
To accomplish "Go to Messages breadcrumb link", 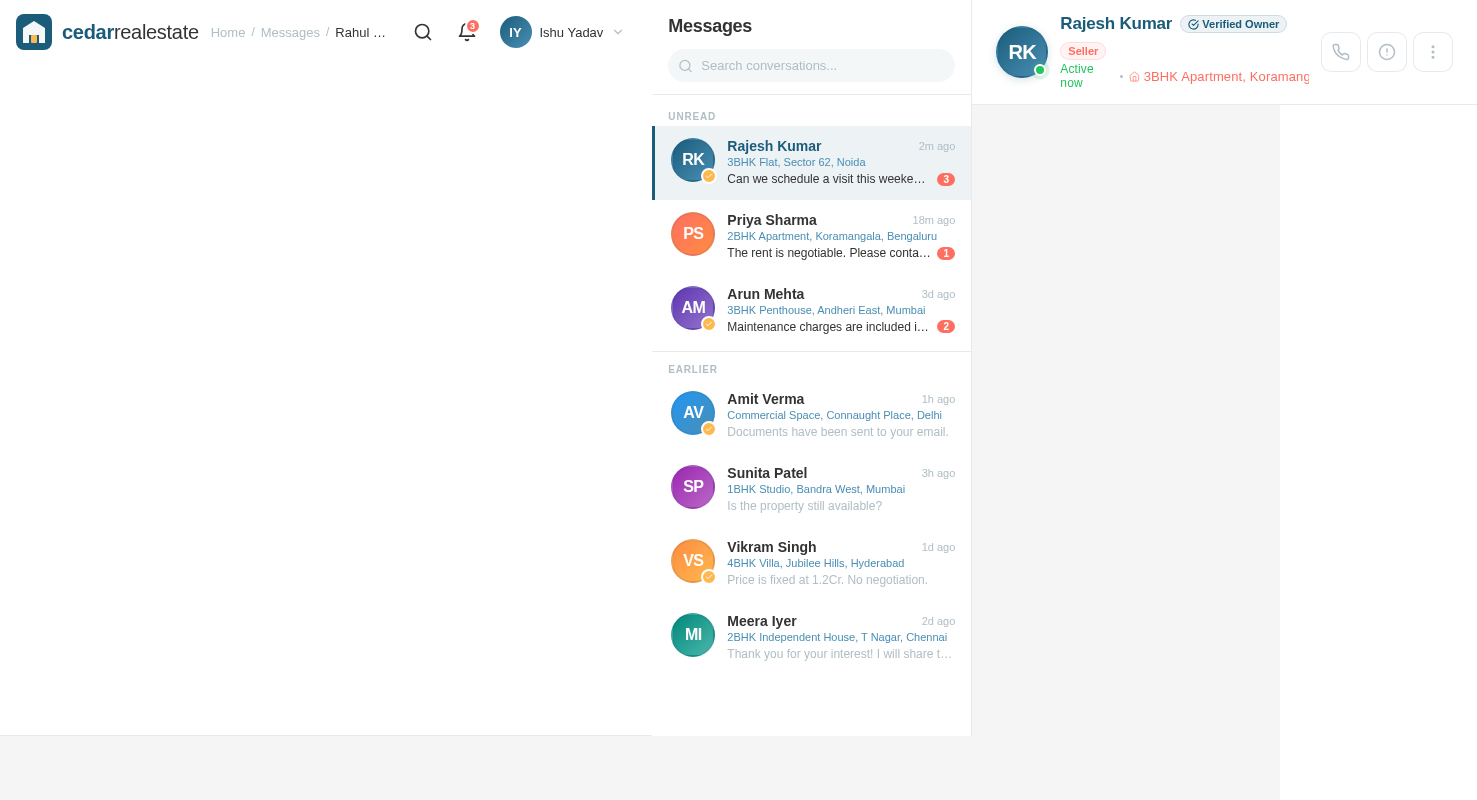I will (x=290, y=32).
